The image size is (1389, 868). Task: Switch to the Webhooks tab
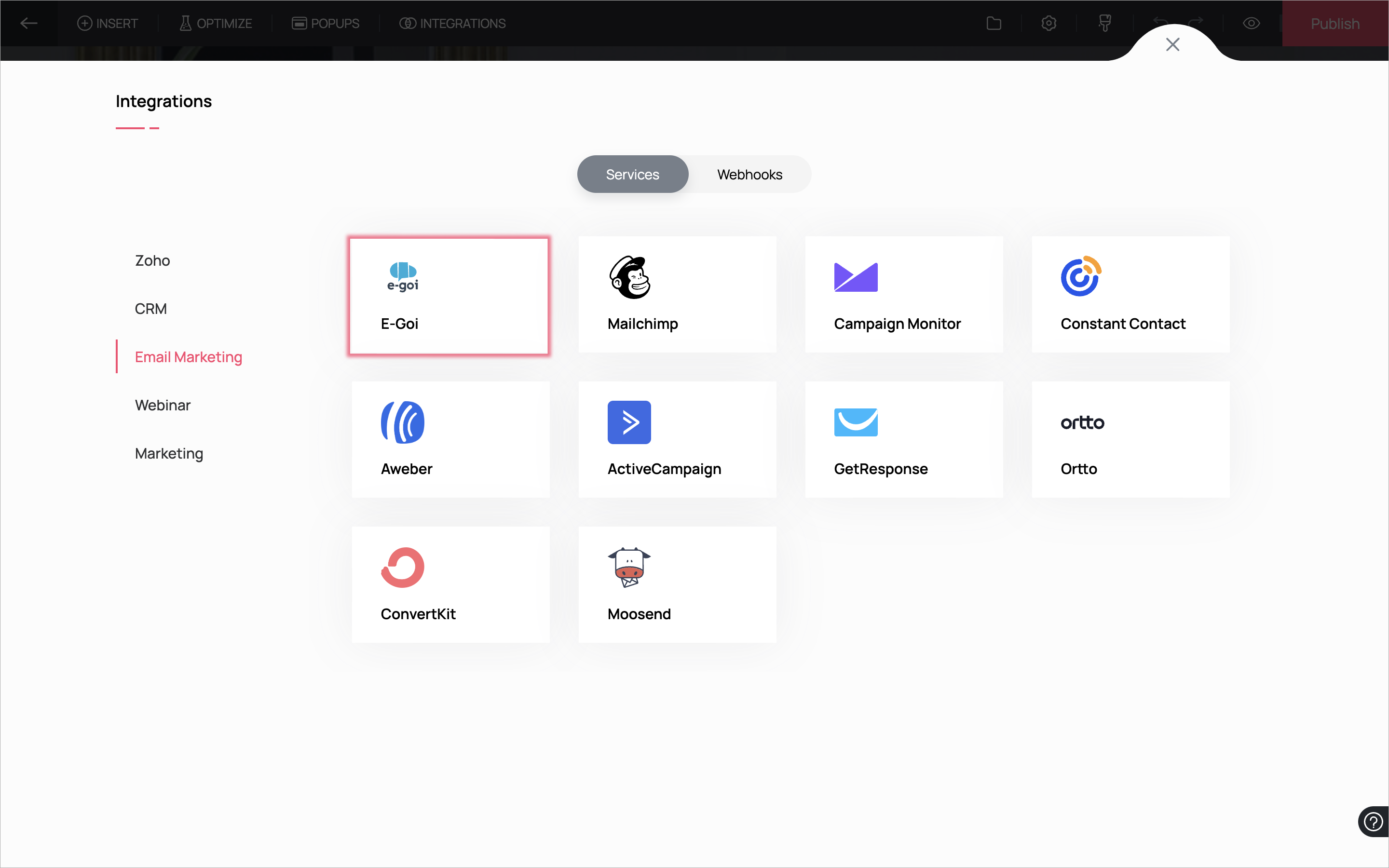(749, 175)
